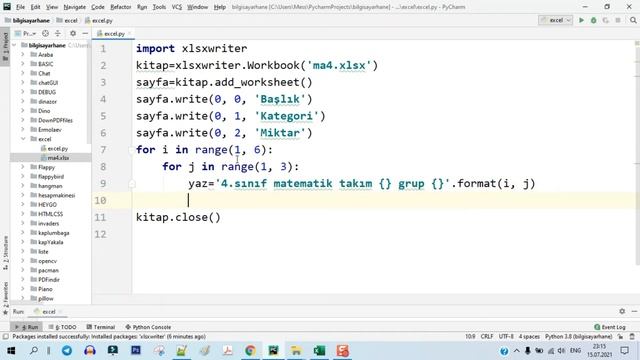Expand the Araba folder
Screen dimensions: 640x360
23,54
